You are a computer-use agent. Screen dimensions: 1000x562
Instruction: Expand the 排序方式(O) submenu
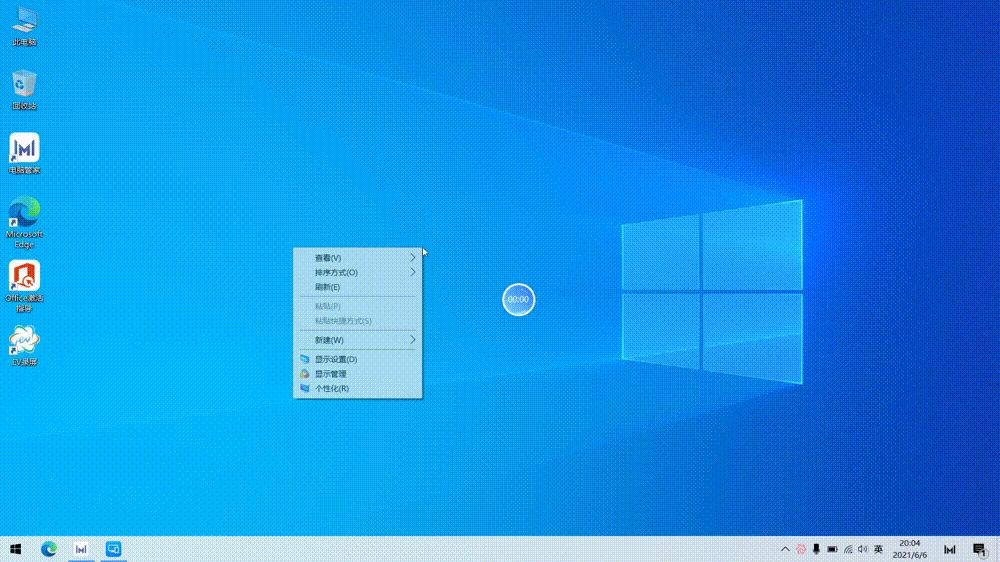pyautogui.click(x=358, y=272)
